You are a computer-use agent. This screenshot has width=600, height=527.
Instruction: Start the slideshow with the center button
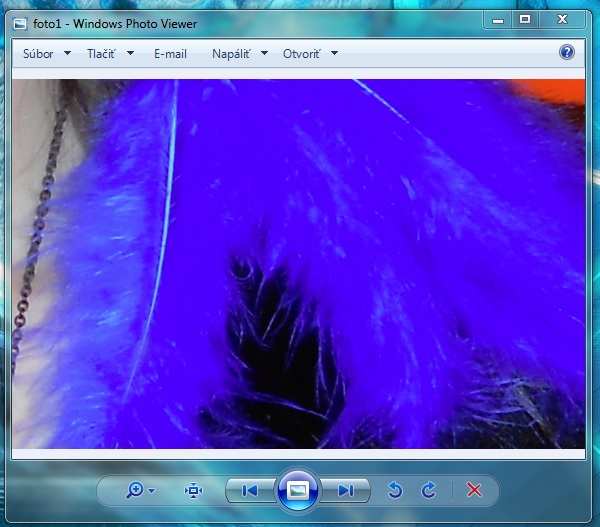click(x=297, y=490)
